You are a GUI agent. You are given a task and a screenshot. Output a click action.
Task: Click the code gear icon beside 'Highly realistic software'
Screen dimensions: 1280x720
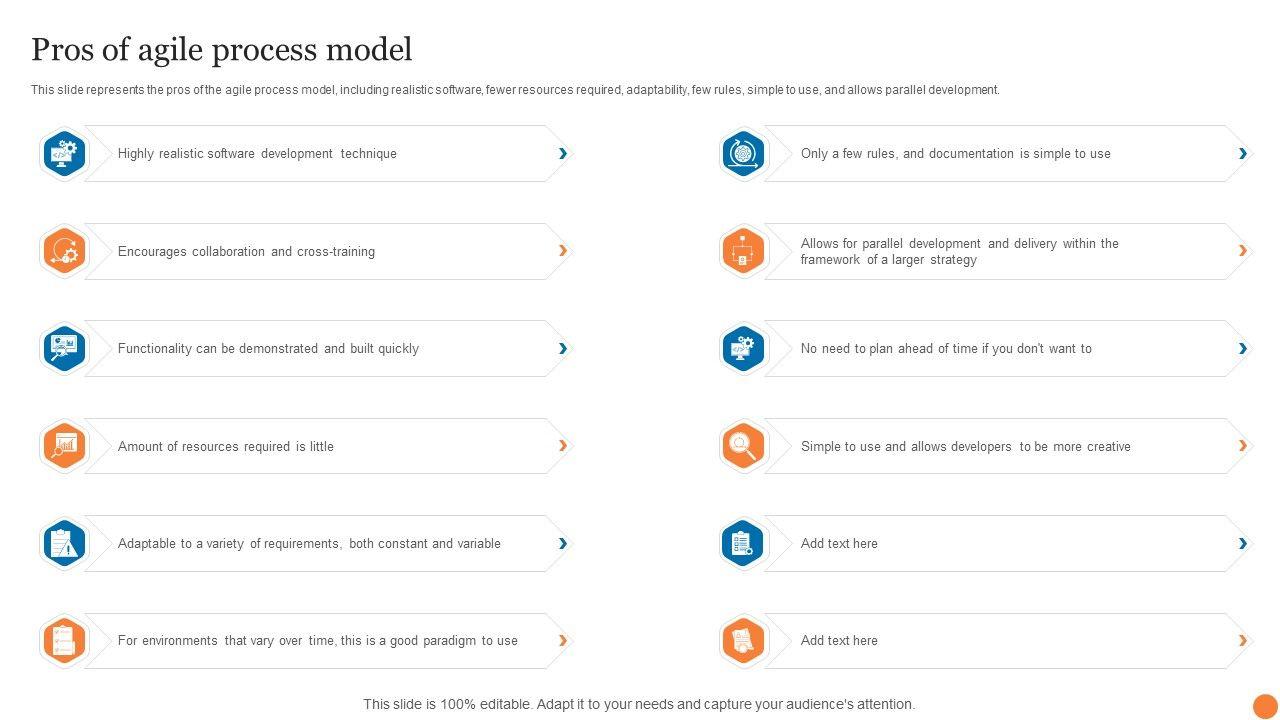point(64,153)
